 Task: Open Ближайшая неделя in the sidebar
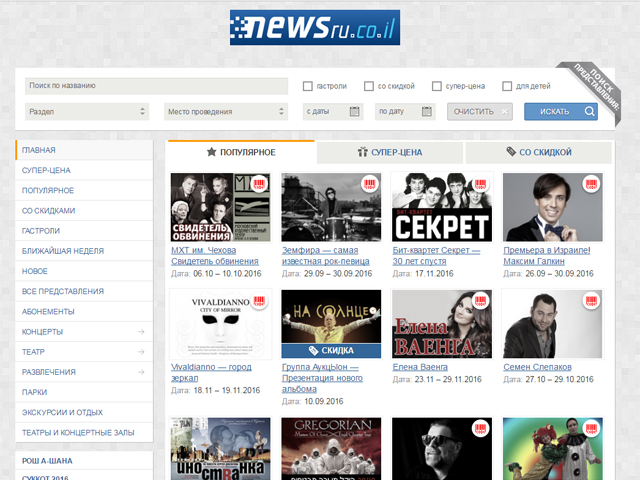click(84, 251)
